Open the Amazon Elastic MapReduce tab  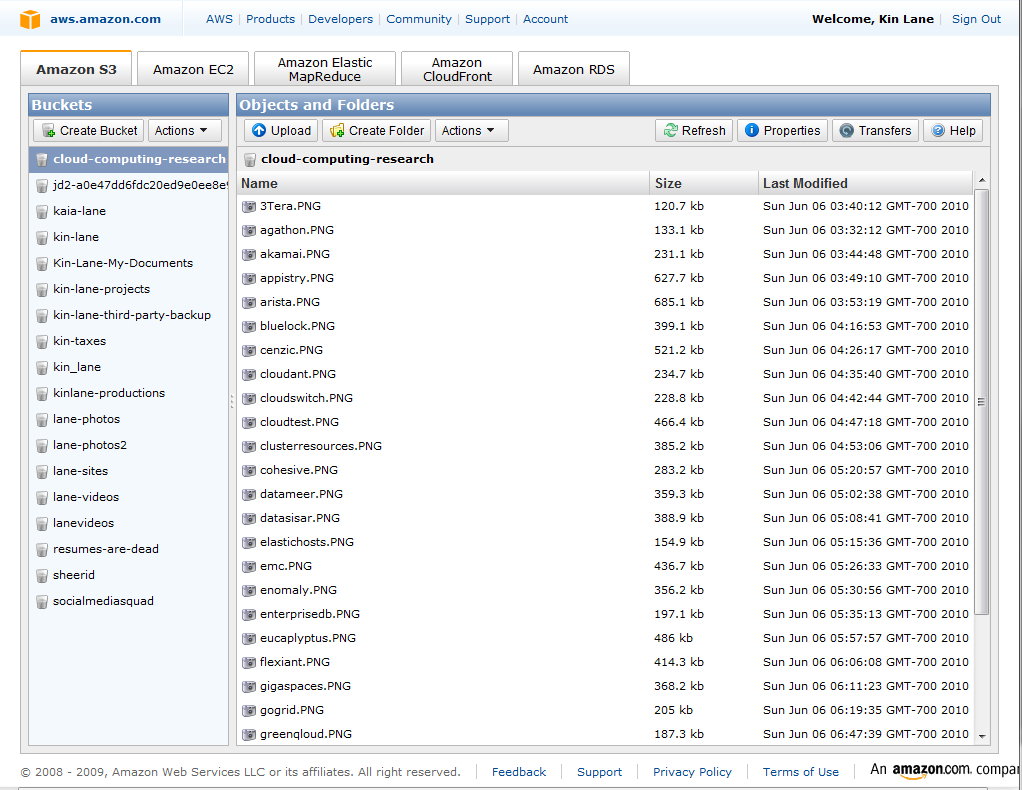325,69
